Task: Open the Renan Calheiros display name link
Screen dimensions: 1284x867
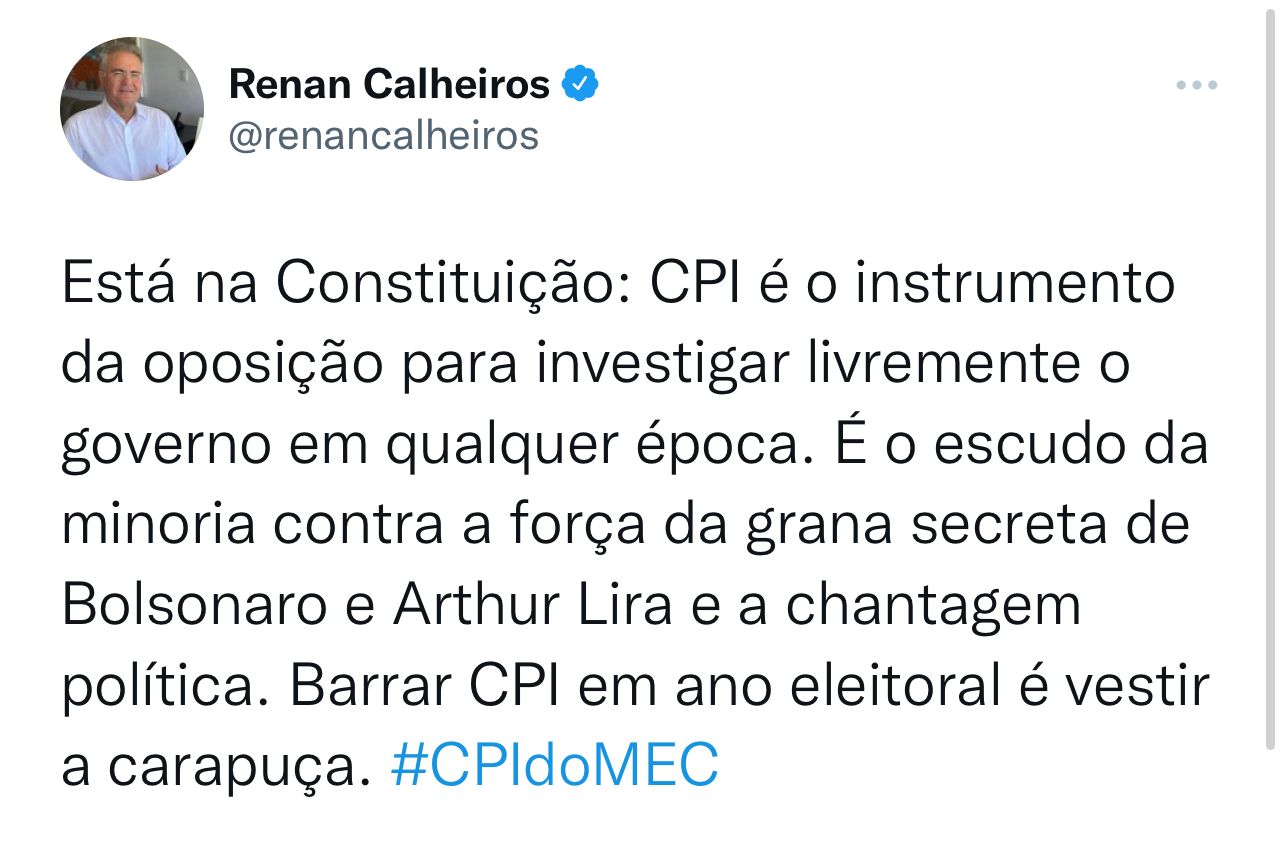Action: [x=390, y=84]
